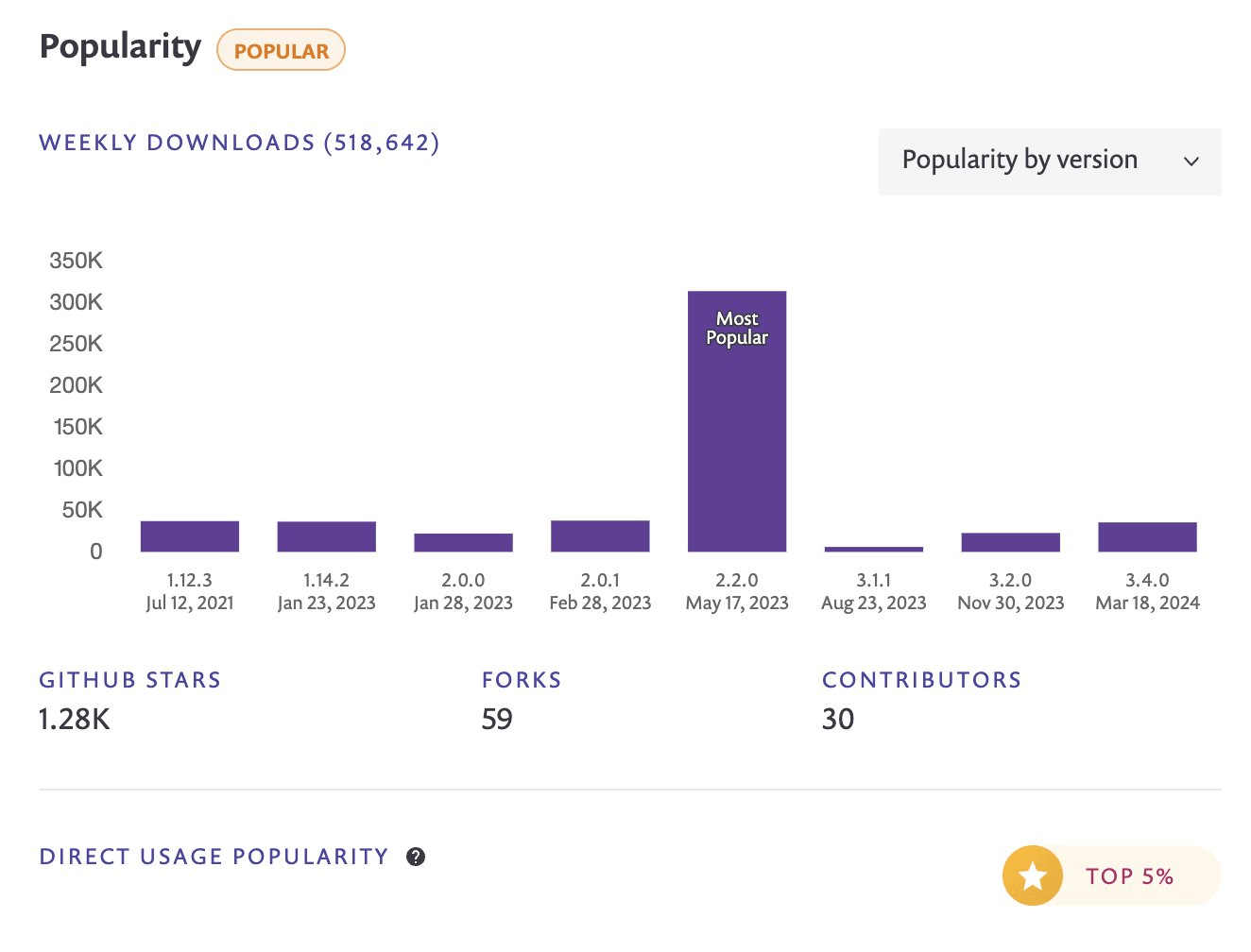The width and height of the screenshot is (1251, 952).
Task: Click the bar for version 3.4.0
Action: tap(1147, 536)
